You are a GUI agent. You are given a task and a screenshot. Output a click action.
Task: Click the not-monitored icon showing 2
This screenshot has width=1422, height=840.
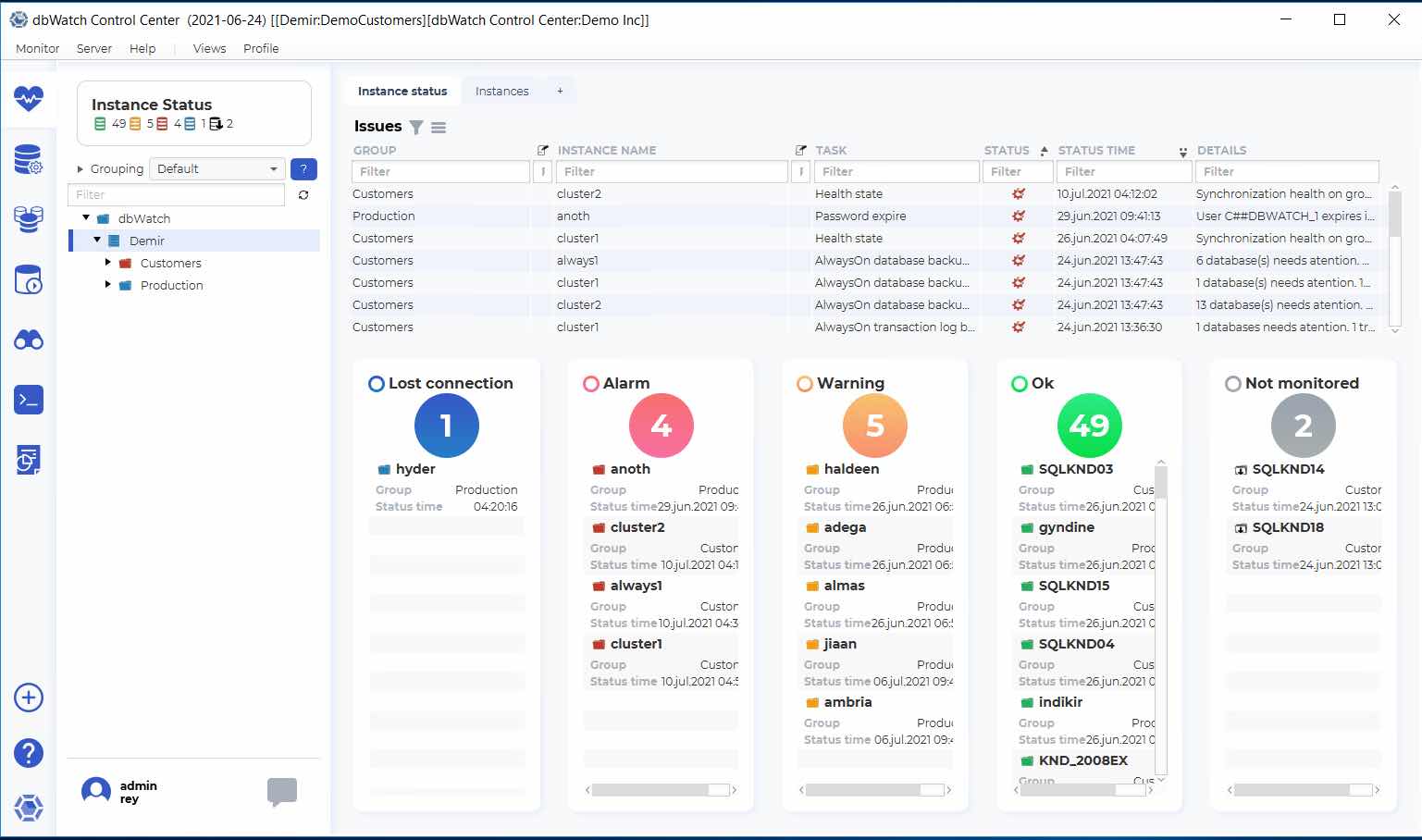click(216, 124)
